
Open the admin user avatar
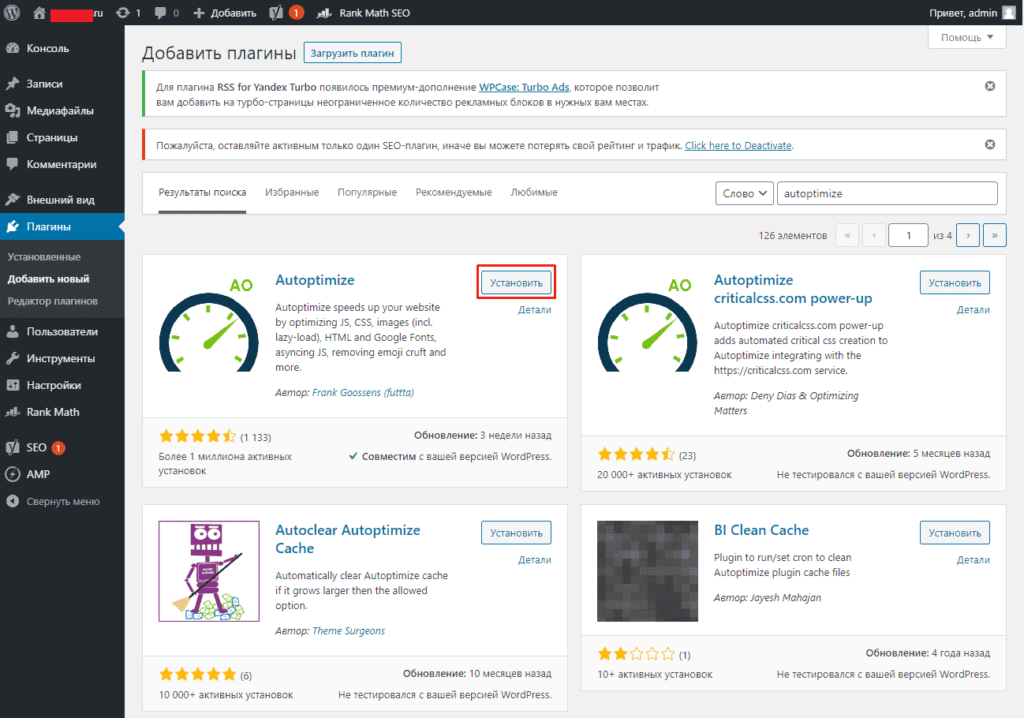(1009, 12)
